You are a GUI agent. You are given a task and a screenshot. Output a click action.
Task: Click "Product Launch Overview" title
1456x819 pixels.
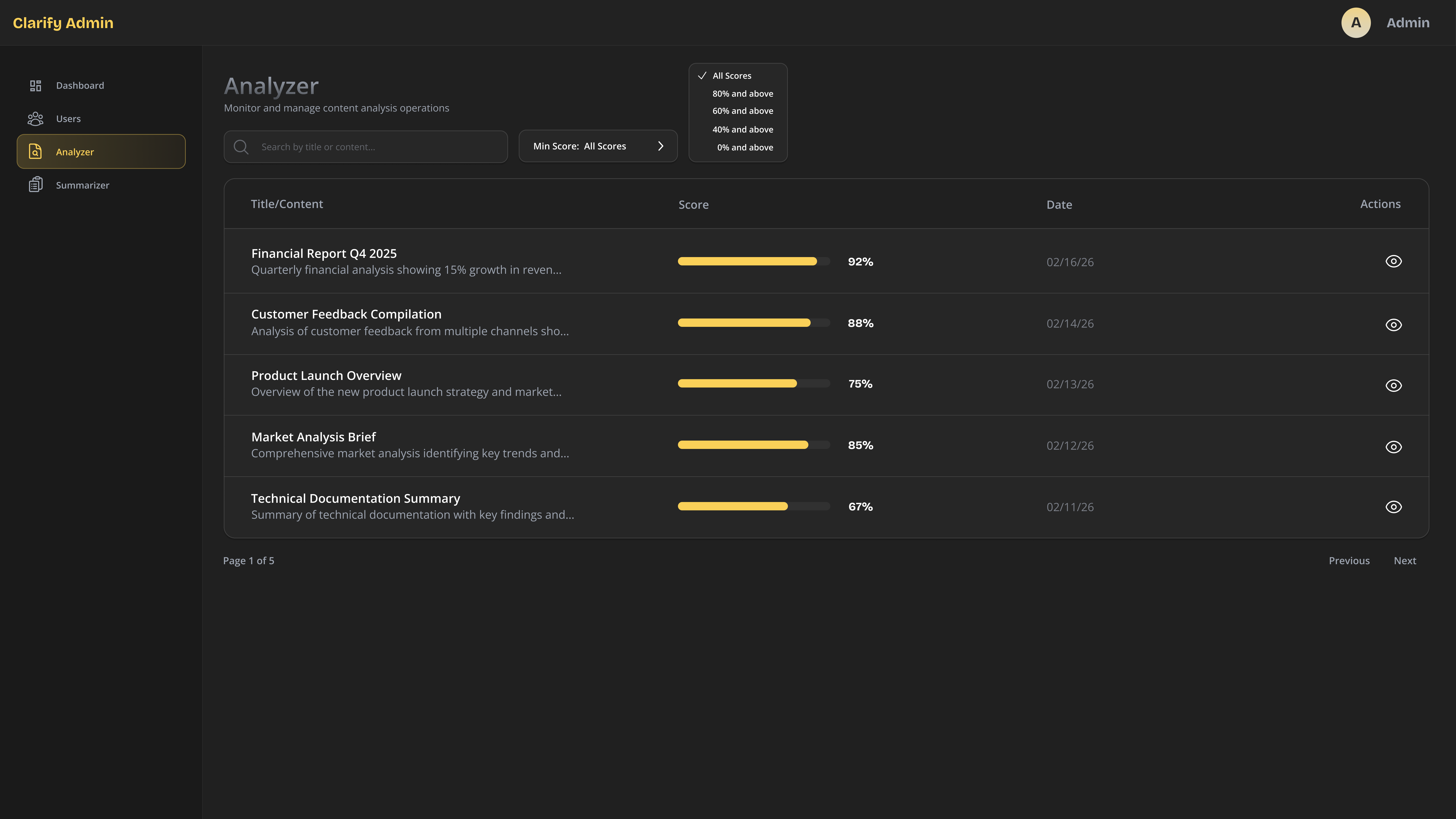pyautogui.click(x=326, y=376)
